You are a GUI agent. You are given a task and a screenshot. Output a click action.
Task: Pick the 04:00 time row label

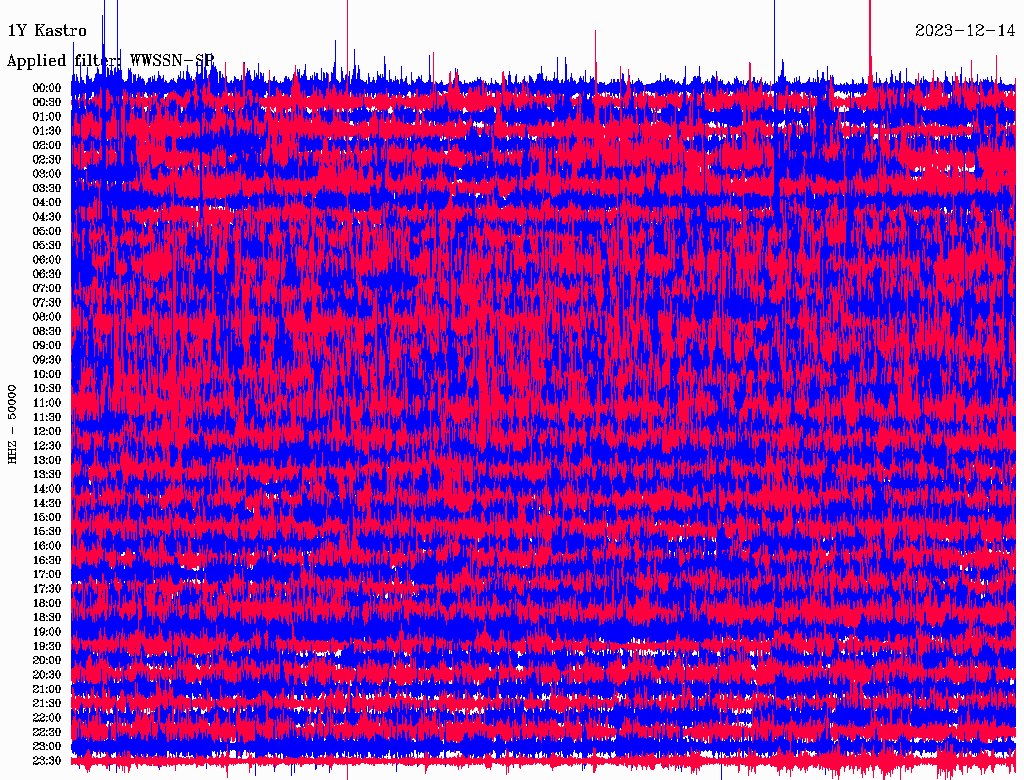click(x=47, y=203)
